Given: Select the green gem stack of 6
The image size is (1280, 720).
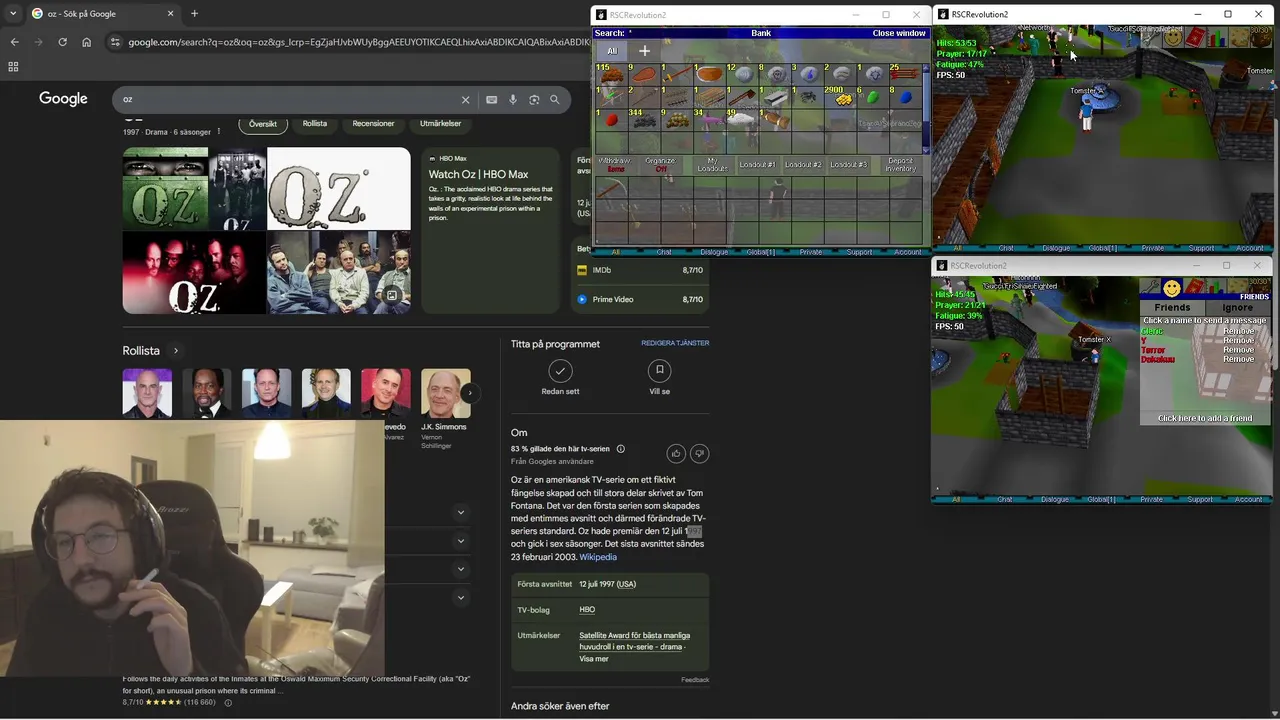Looking at the screenshot, I should click(873, 97).
